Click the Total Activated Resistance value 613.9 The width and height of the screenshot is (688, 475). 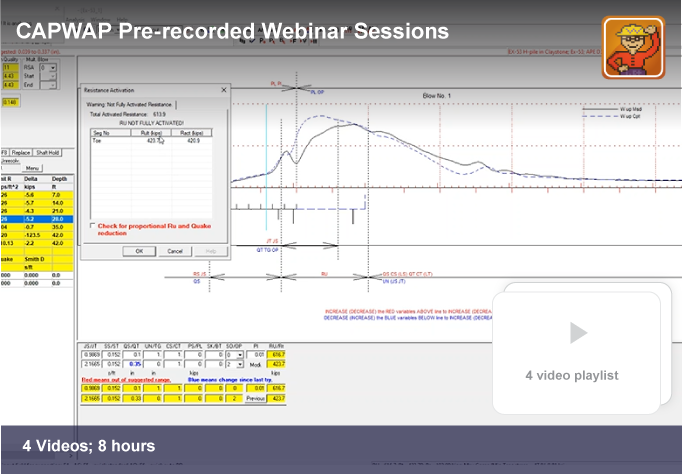[x=159, y=114]
